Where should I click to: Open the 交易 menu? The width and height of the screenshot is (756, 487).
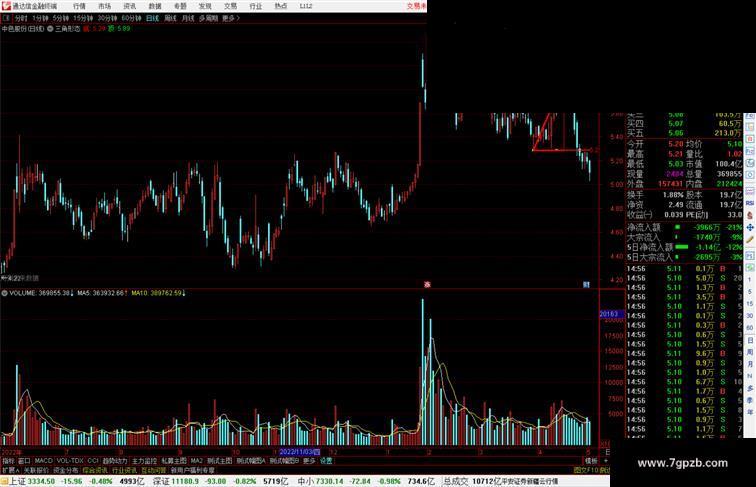coord(230,6)
